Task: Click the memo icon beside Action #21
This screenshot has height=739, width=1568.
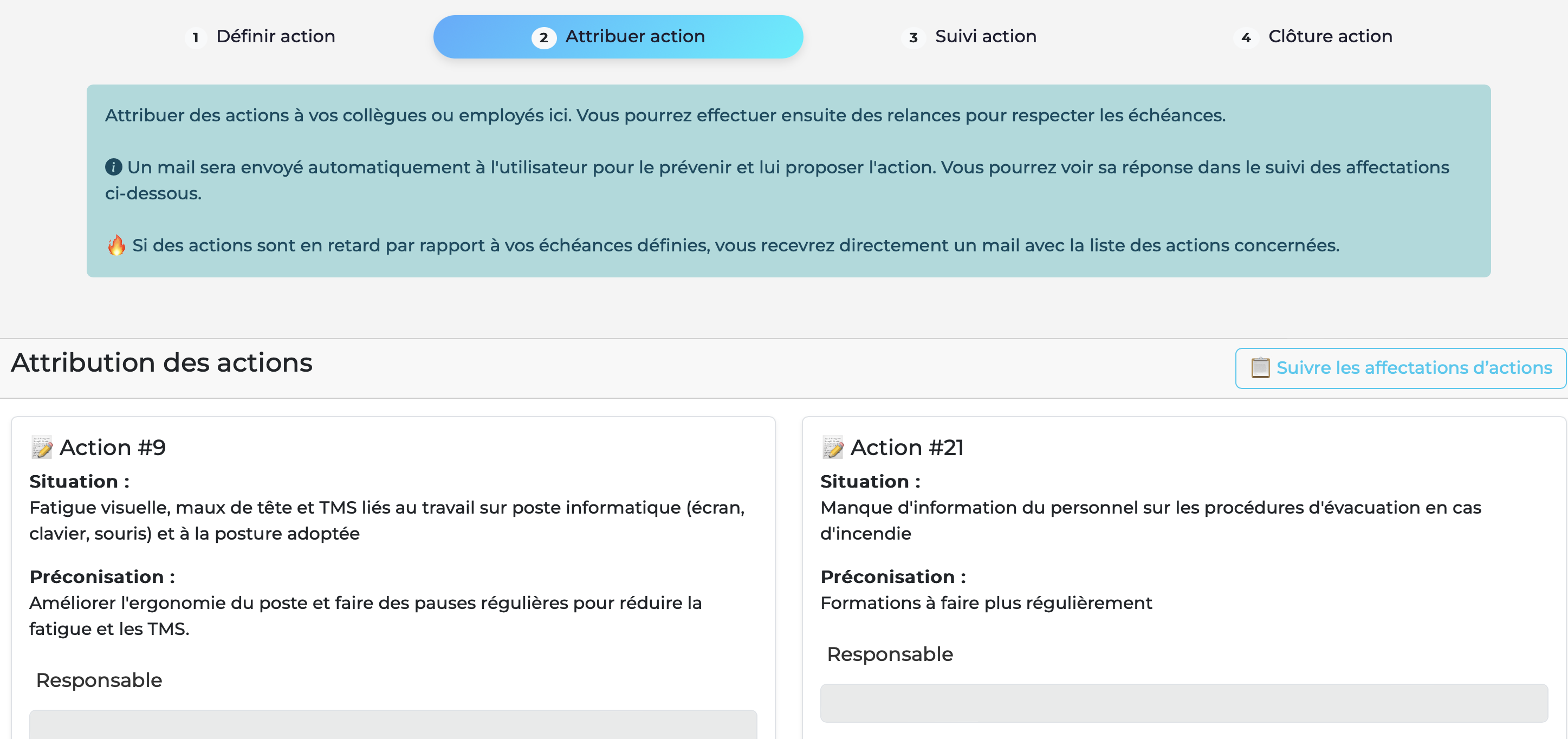Action: (x=833, y=448)
